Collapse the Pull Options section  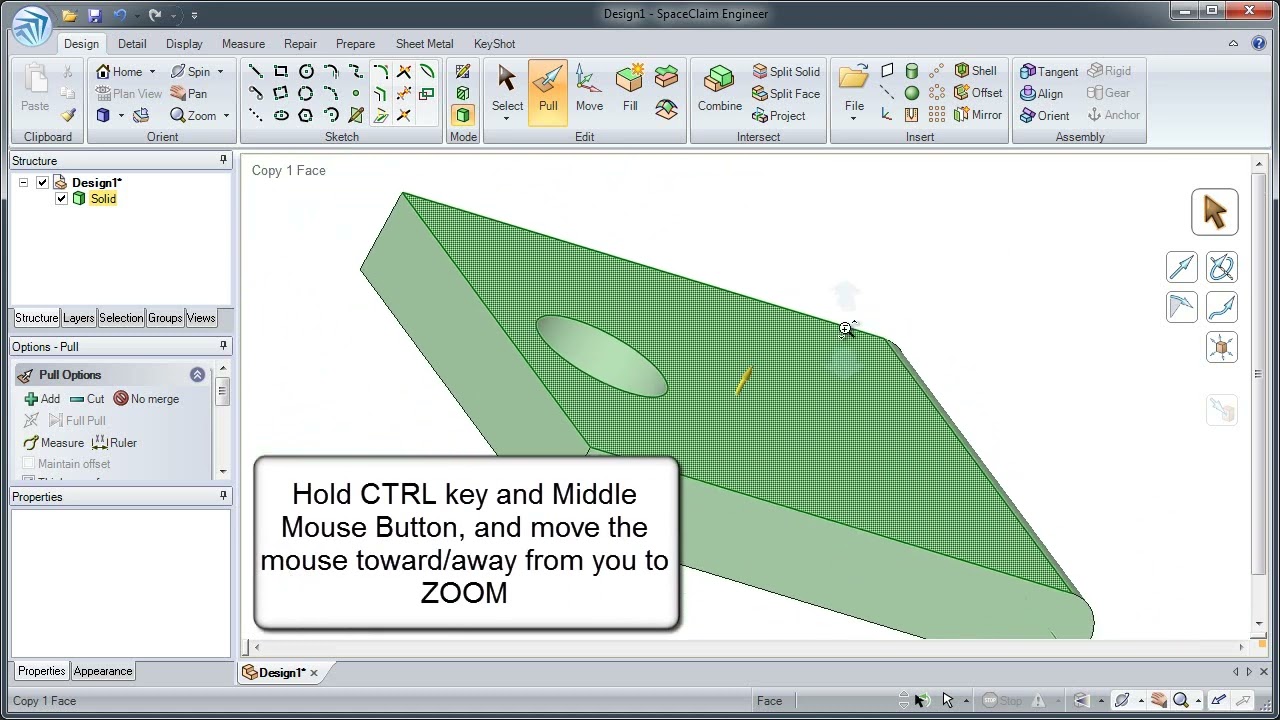[197, 375]
